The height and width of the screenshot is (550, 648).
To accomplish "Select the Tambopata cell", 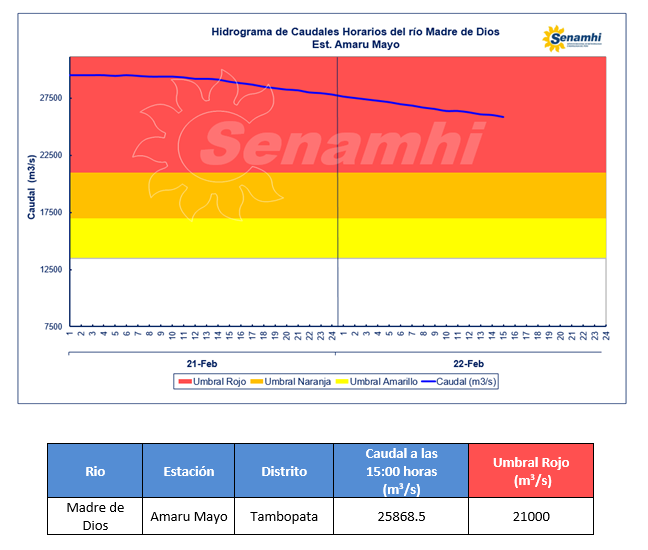I will [284, 516].
